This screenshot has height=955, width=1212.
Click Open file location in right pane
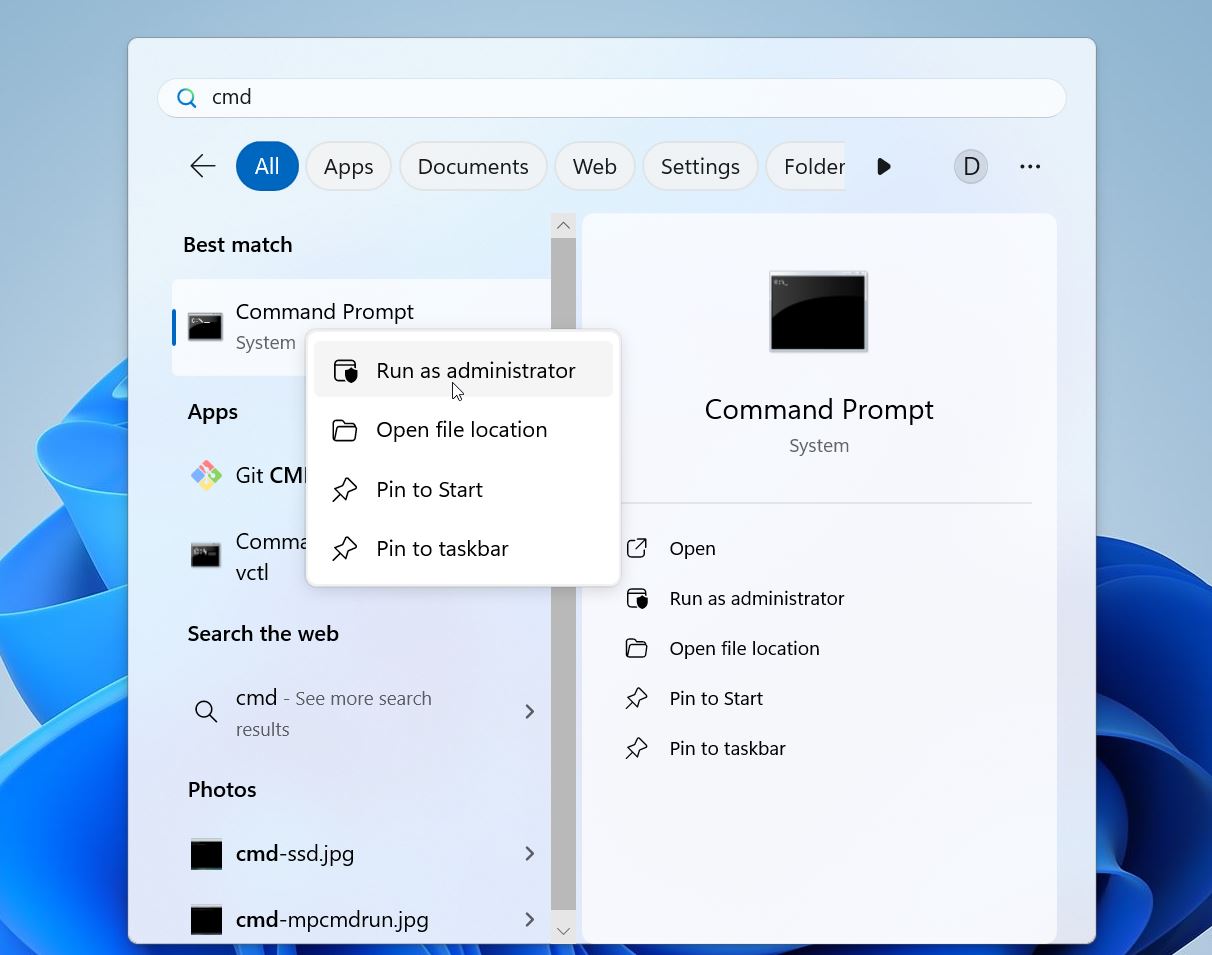744,648
